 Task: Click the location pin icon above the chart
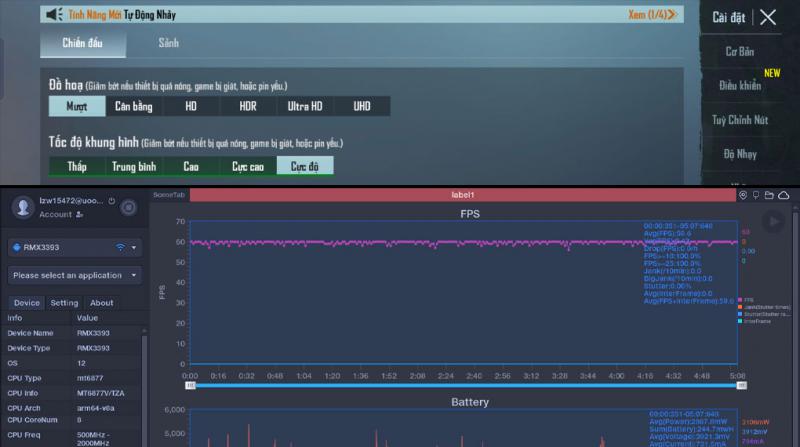point(743,195)
